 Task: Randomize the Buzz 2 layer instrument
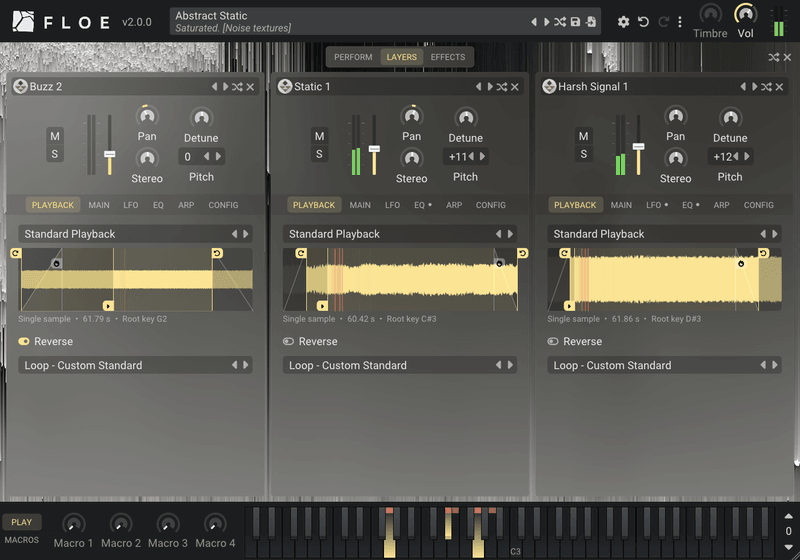(237, 87)
